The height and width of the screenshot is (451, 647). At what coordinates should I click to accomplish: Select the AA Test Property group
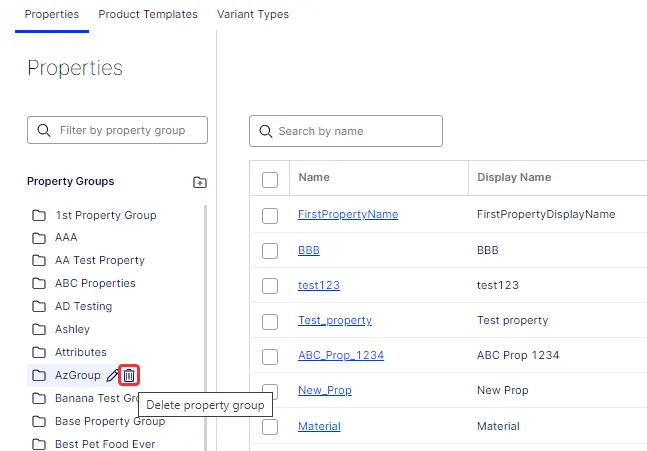click(100, 260)
